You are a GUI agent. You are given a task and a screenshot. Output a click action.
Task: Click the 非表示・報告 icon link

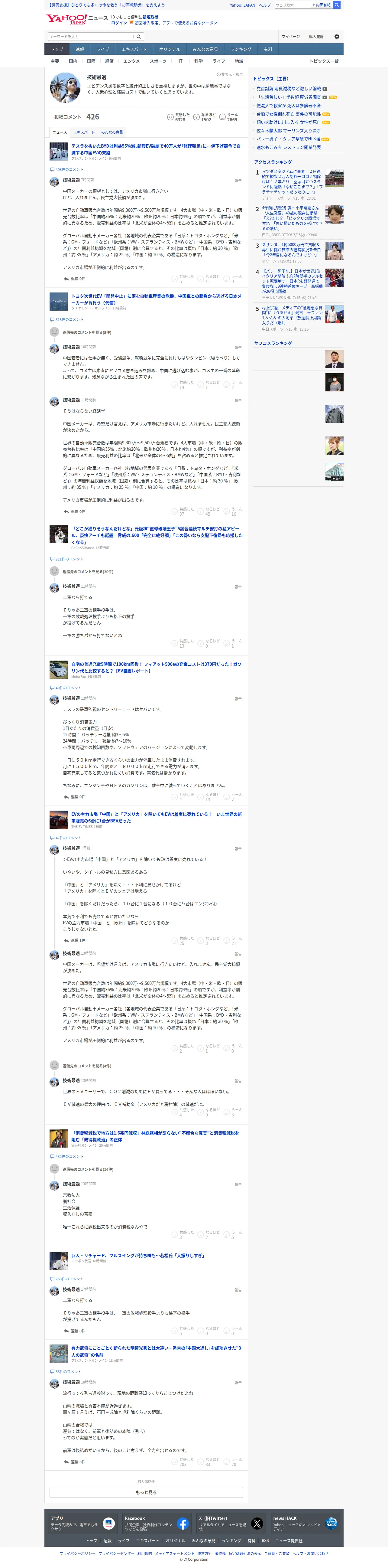click(x=230, y=74)
